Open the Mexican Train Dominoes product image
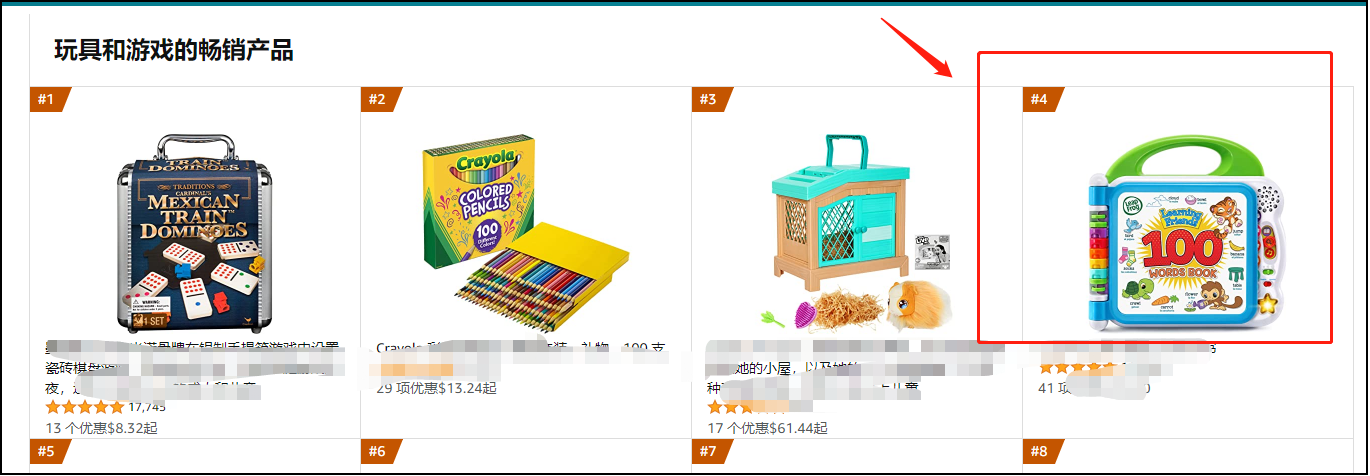The height and width of the screenshot is (476, 1370). coord(194,231)
